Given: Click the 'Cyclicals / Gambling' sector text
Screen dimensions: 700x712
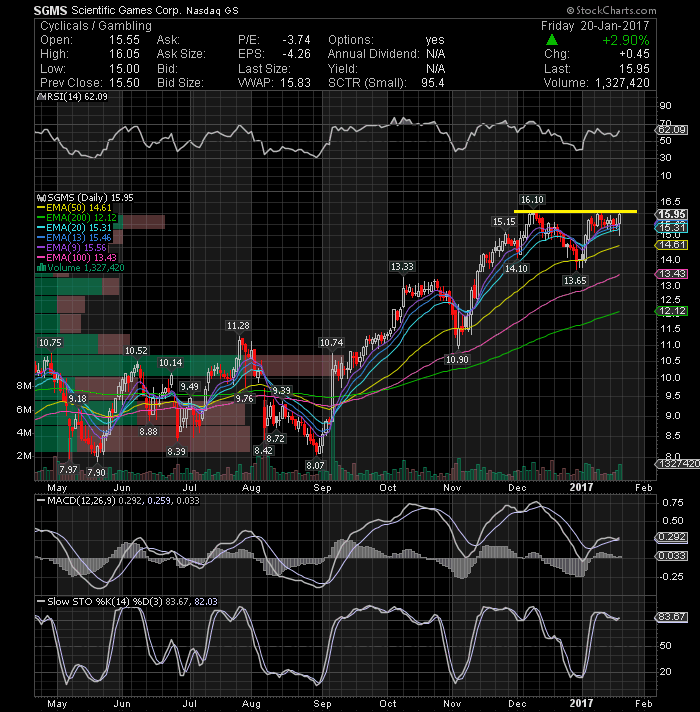Looking at the screenshot, I should click(96, 26).
